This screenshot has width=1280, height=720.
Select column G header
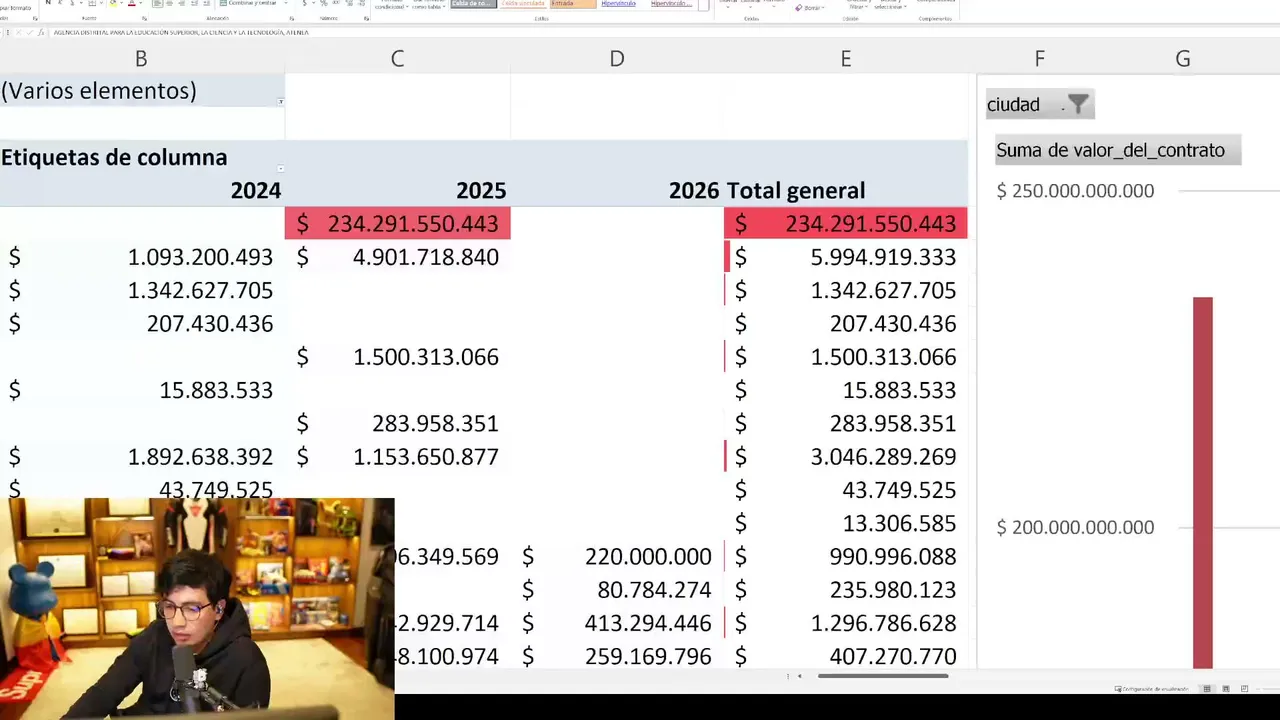1183,59
